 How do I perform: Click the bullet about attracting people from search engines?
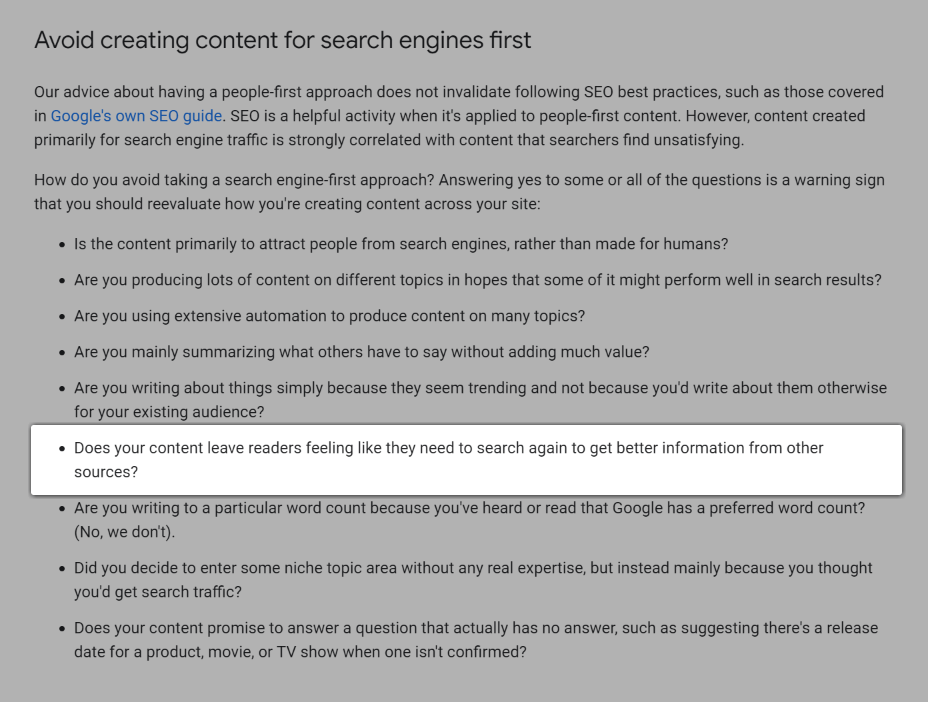pyautogui.click(x=400, y=244)
